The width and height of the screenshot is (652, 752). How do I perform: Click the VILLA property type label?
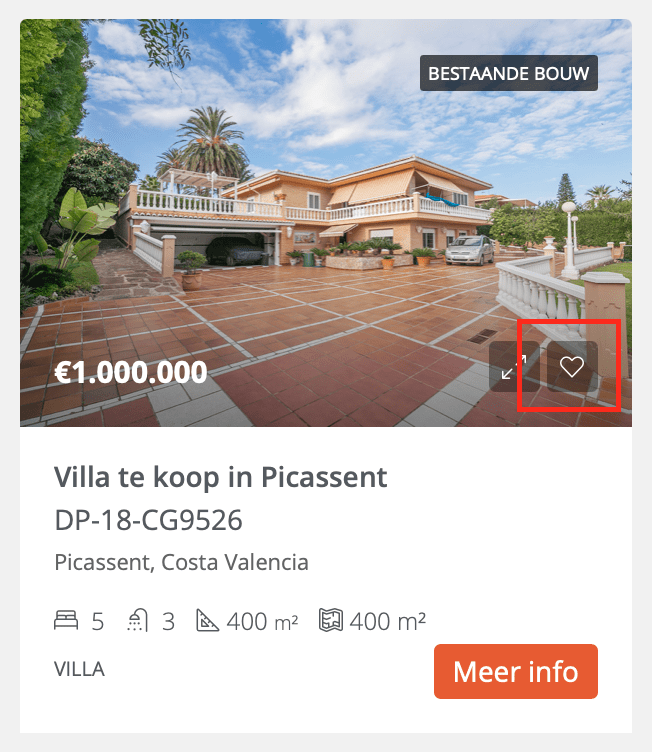(79, 669)
